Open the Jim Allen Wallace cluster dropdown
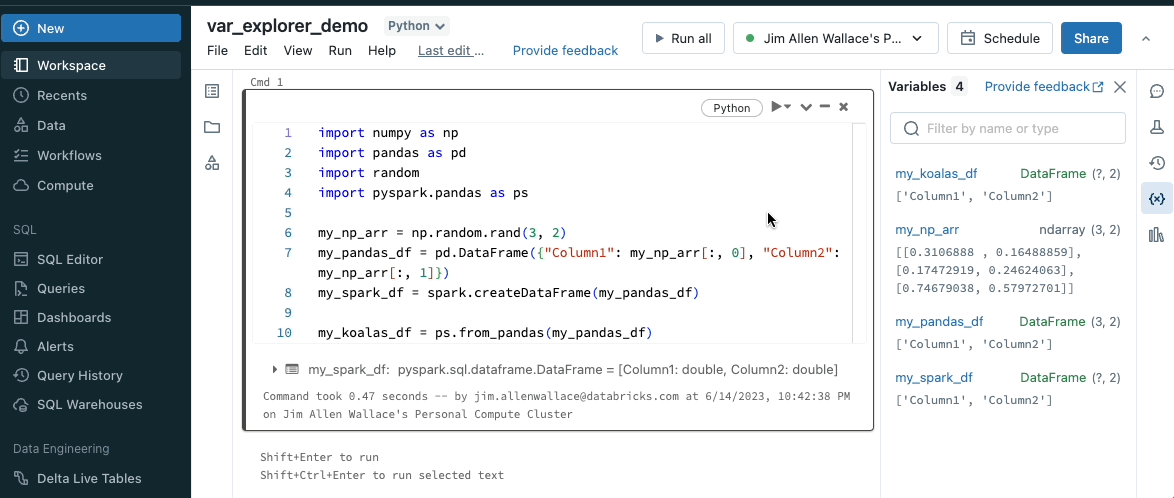This screenshot has height=498, width=1174. pos(835,38)
